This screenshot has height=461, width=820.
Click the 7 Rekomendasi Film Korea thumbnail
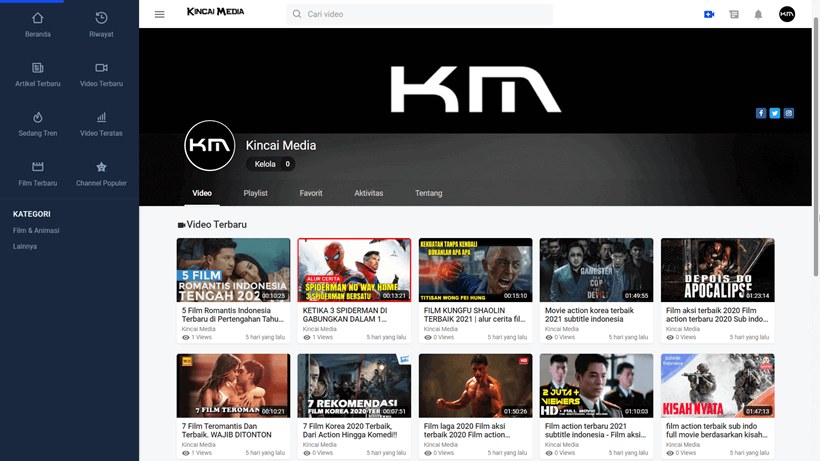(354, 386)
